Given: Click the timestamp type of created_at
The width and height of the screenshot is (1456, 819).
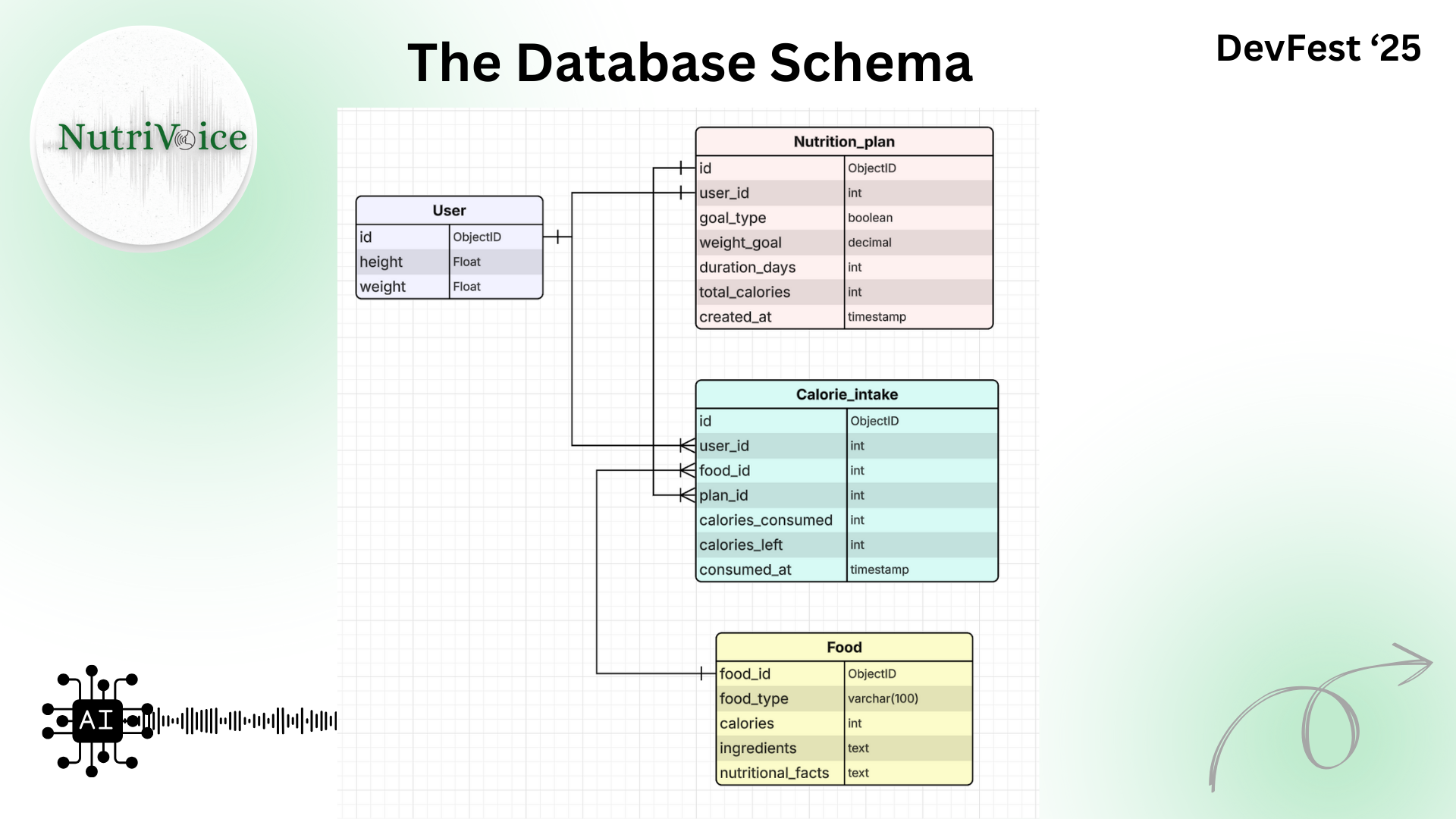Looking at the screenshot, I should point(877,317).
